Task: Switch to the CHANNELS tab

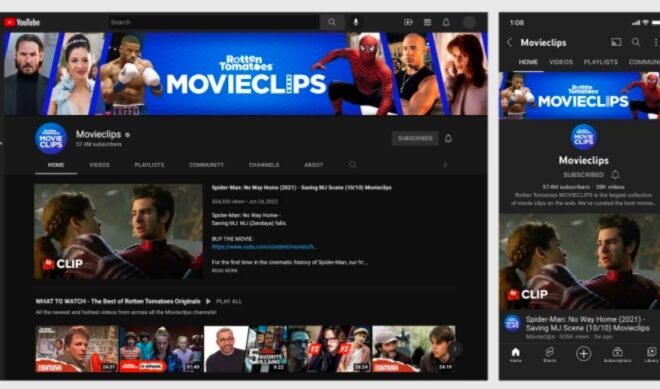Action: point(264,165)
